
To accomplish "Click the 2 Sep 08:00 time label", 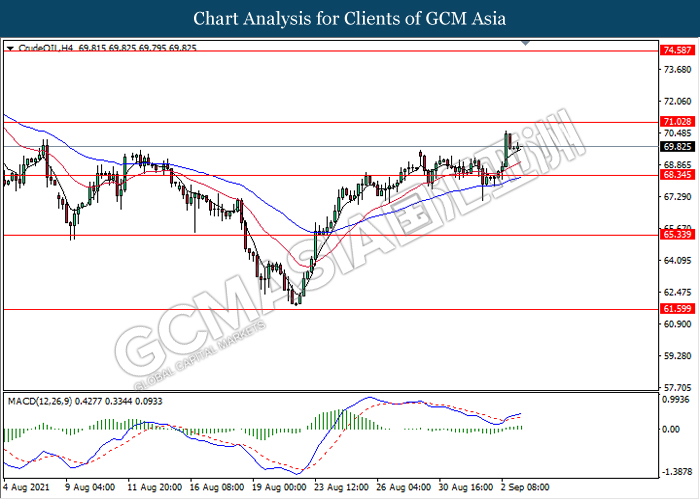I will (x=525, y=487).
